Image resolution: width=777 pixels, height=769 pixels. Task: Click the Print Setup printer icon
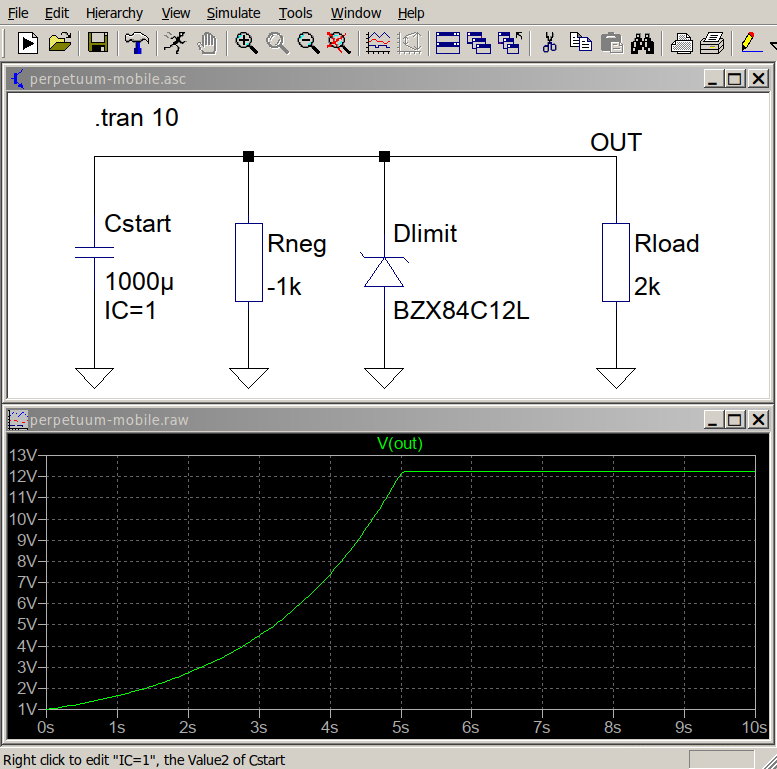(681, 43)
